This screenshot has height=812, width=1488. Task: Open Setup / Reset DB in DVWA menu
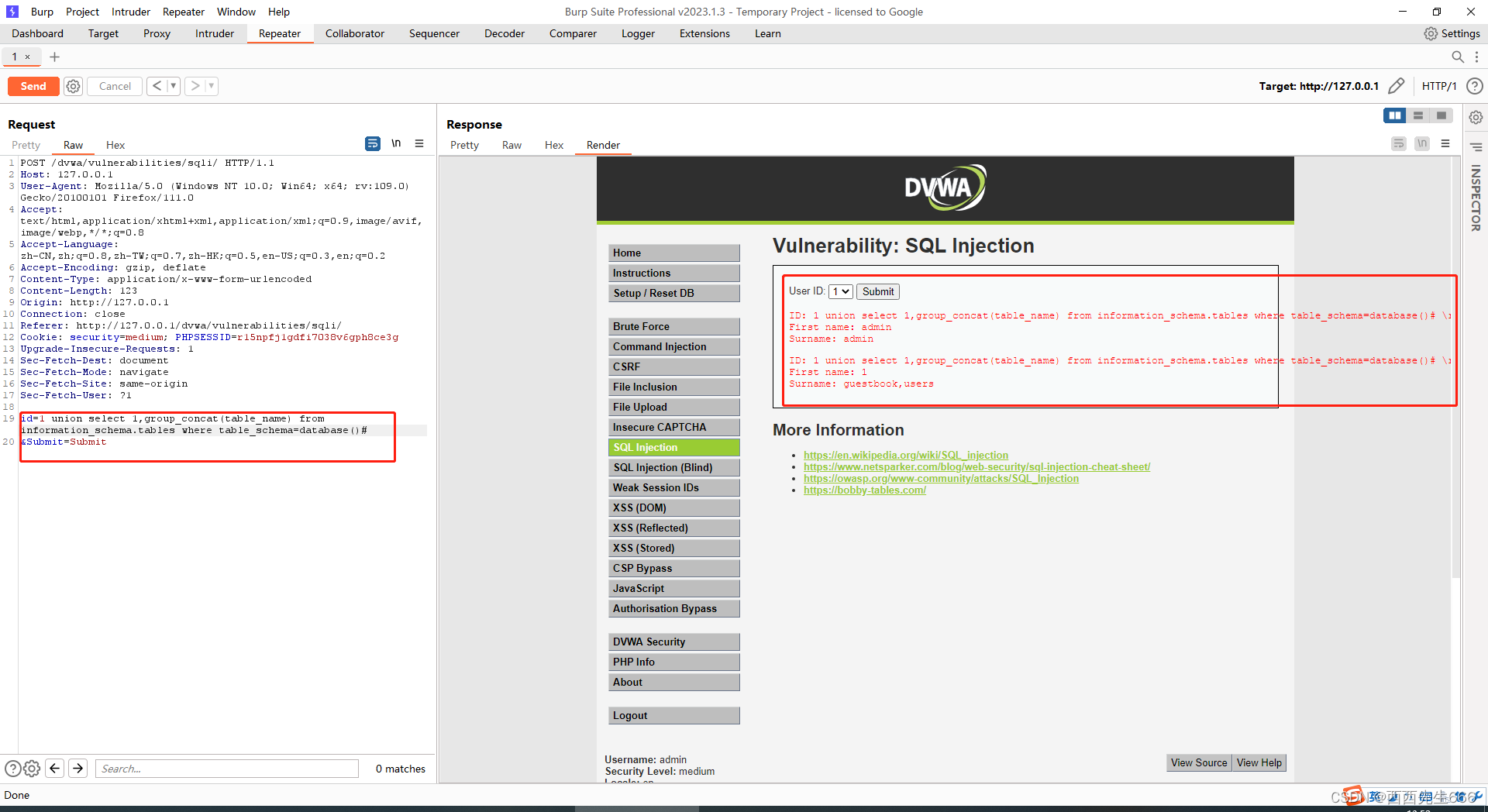pyautogui.click(x=674, y=293)
